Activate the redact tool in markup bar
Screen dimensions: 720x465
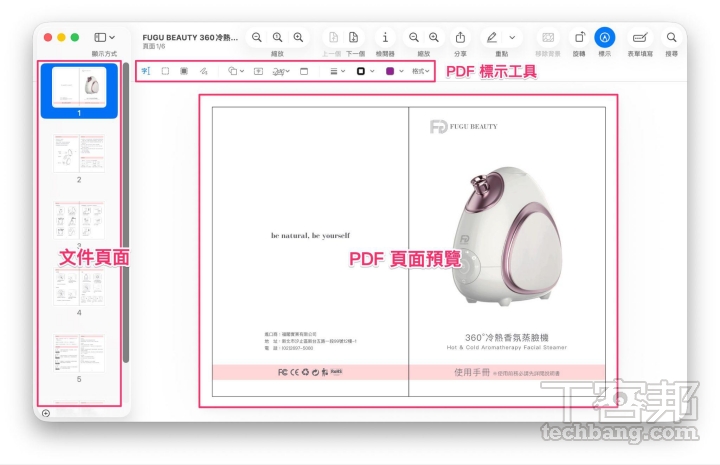pyautogui.click(x=184, y=71)
